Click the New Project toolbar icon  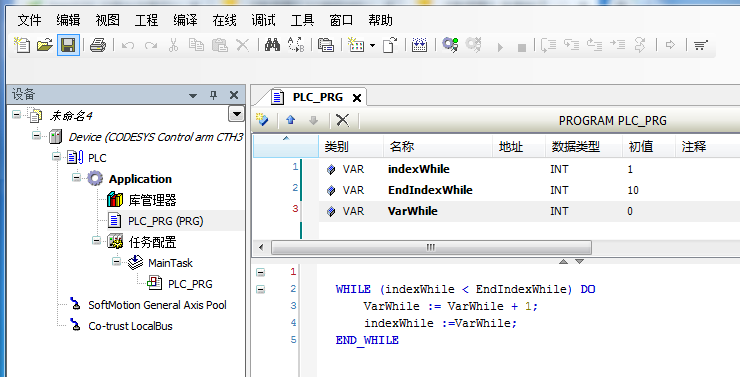[22, 45]
